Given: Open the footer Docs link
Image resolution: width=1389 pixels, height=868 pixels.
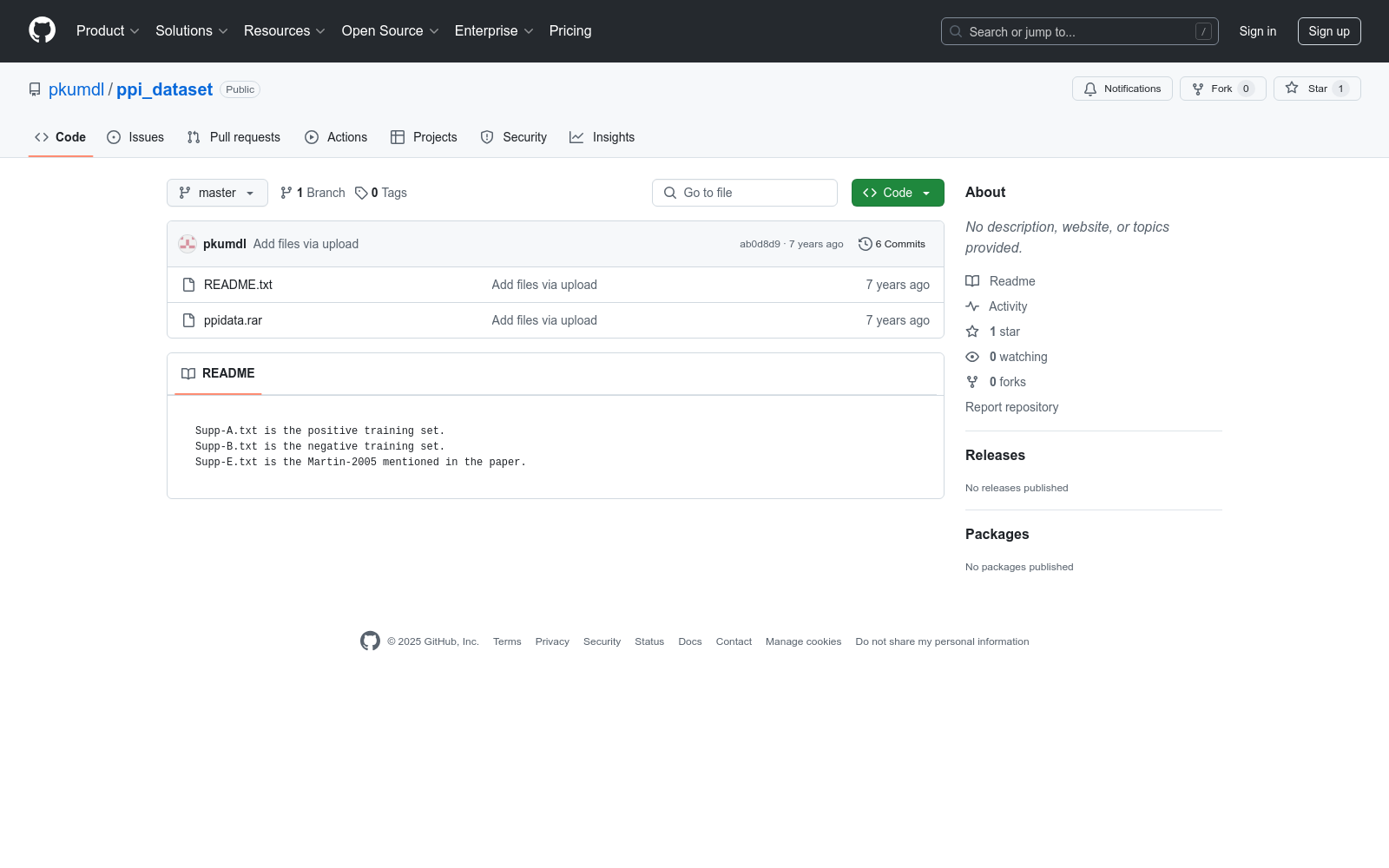Looking at the screenshot, I should pos(690,641).
